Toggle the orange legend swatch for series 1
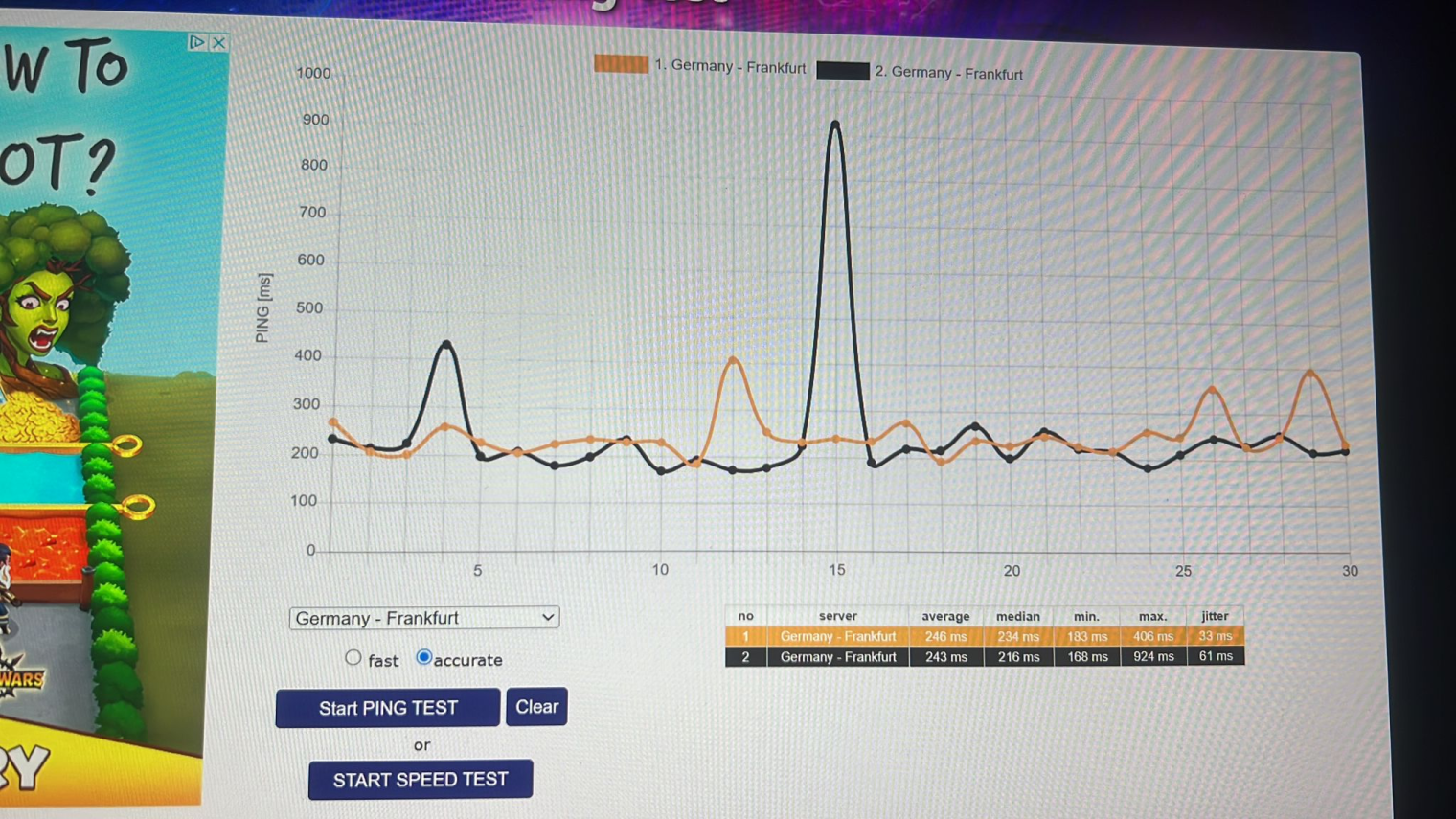1456x819 pixels. 621,64
